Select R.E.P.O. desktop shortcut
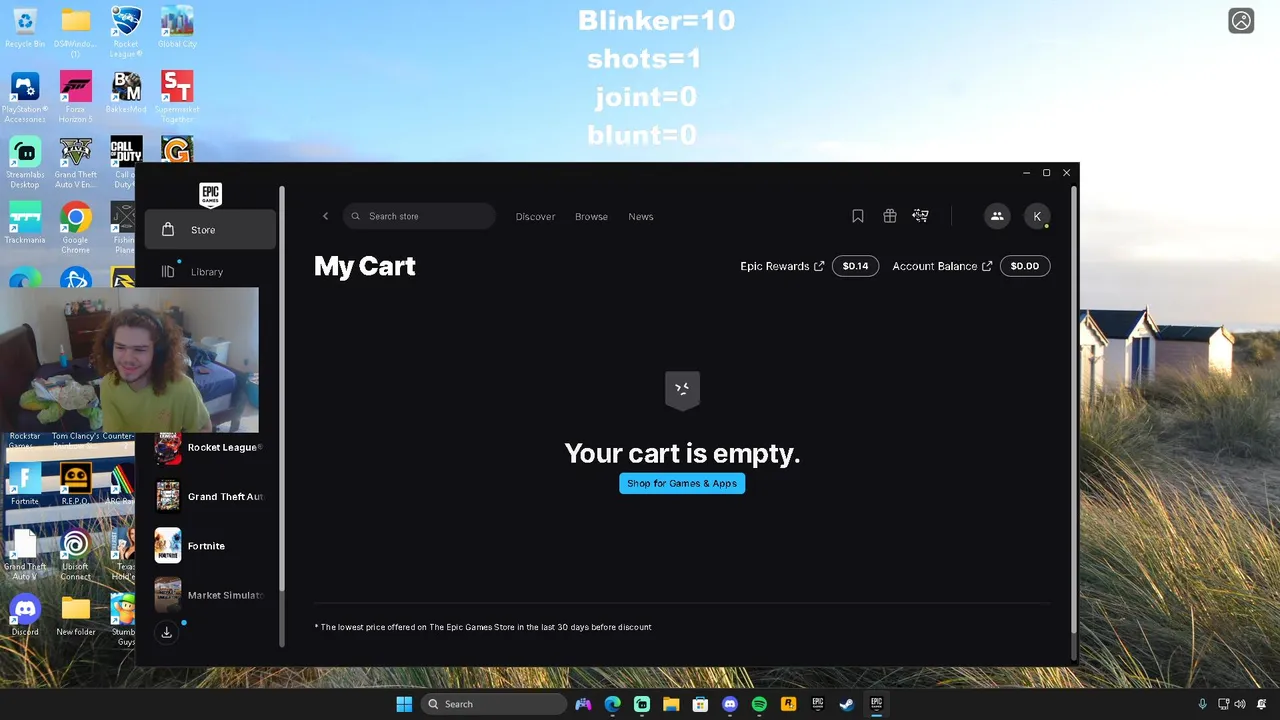This screenshot has width=1280, height=720. pos(76,484)
